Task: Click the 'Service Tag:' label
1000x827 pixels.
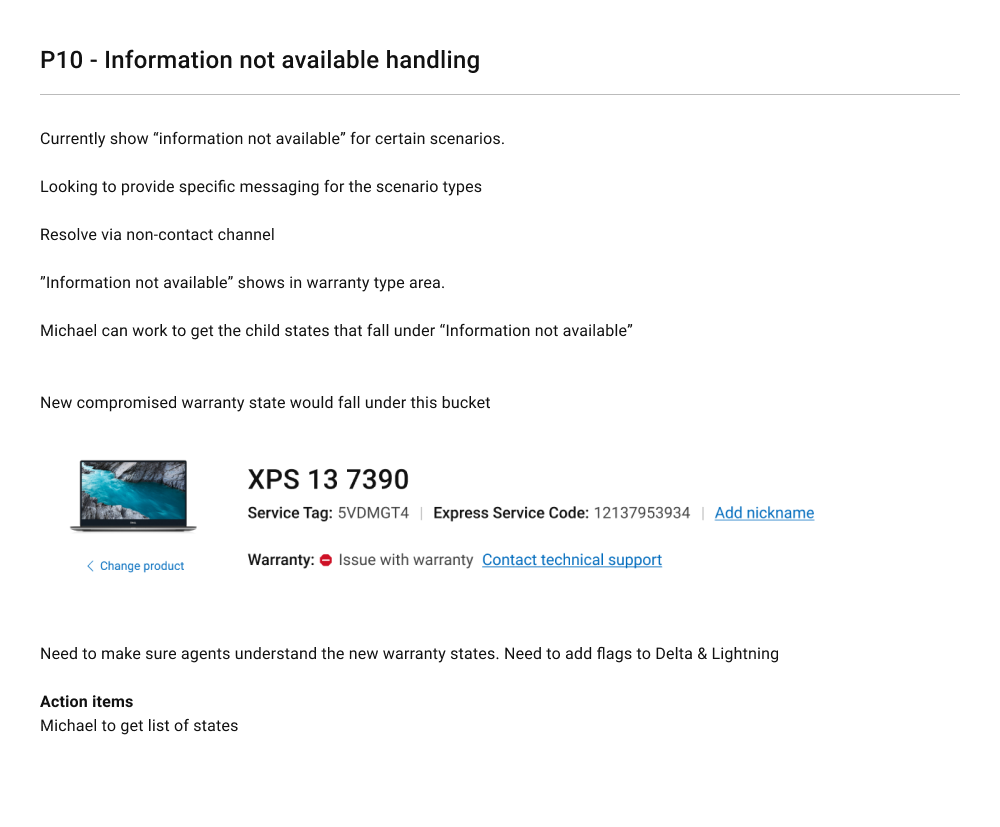Action: coord(290,513)
